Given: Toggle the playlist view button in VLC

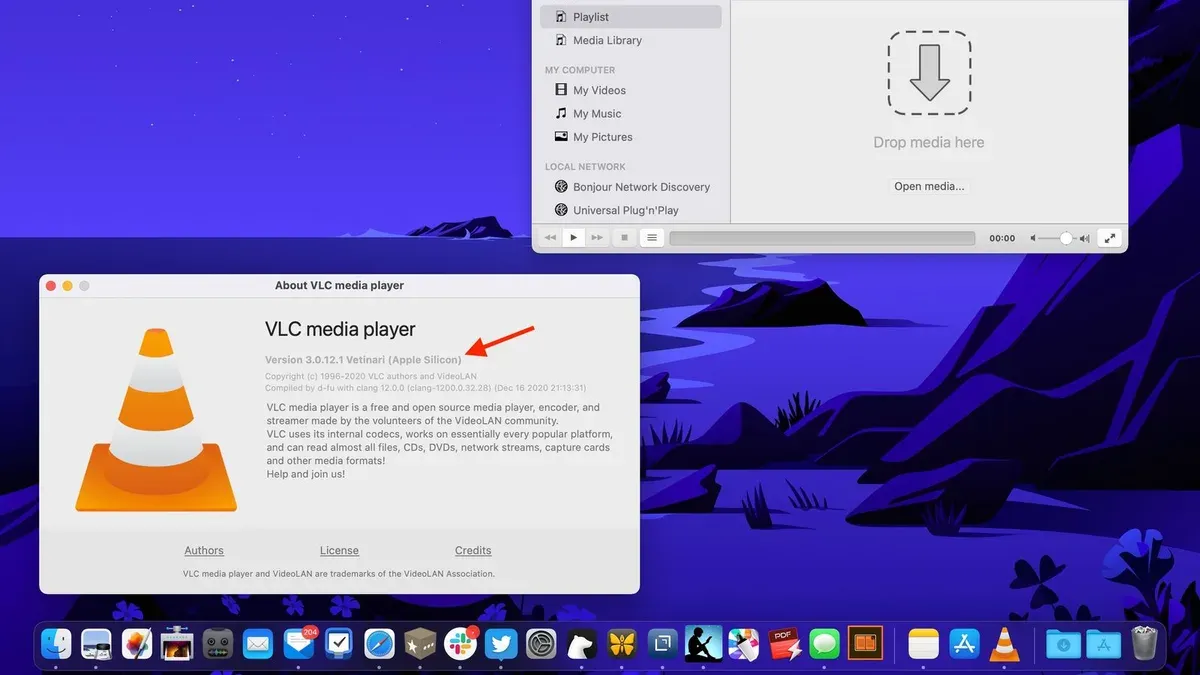Looking at the screenshot, I should click(652, 238).
